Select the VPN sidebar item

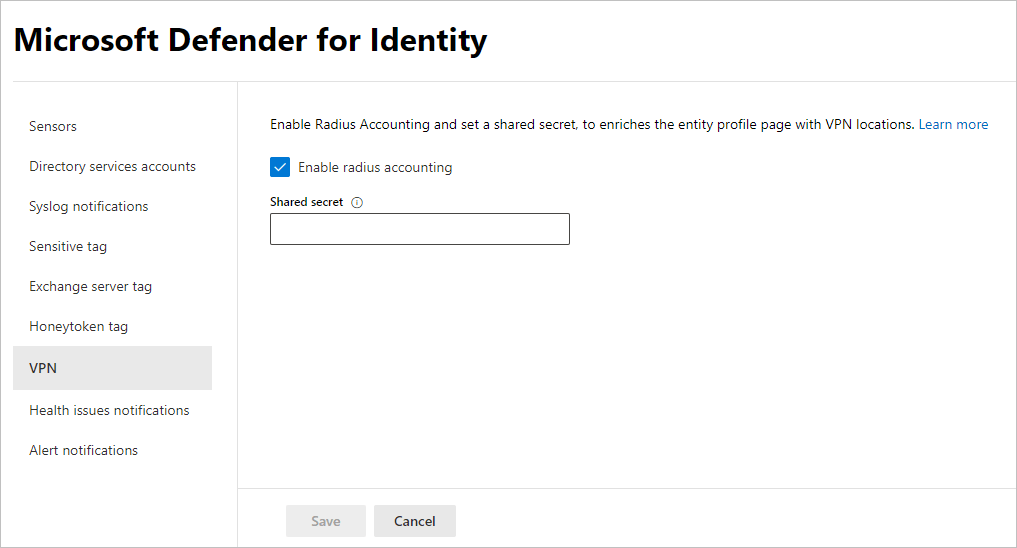click(x=43, y=368)
